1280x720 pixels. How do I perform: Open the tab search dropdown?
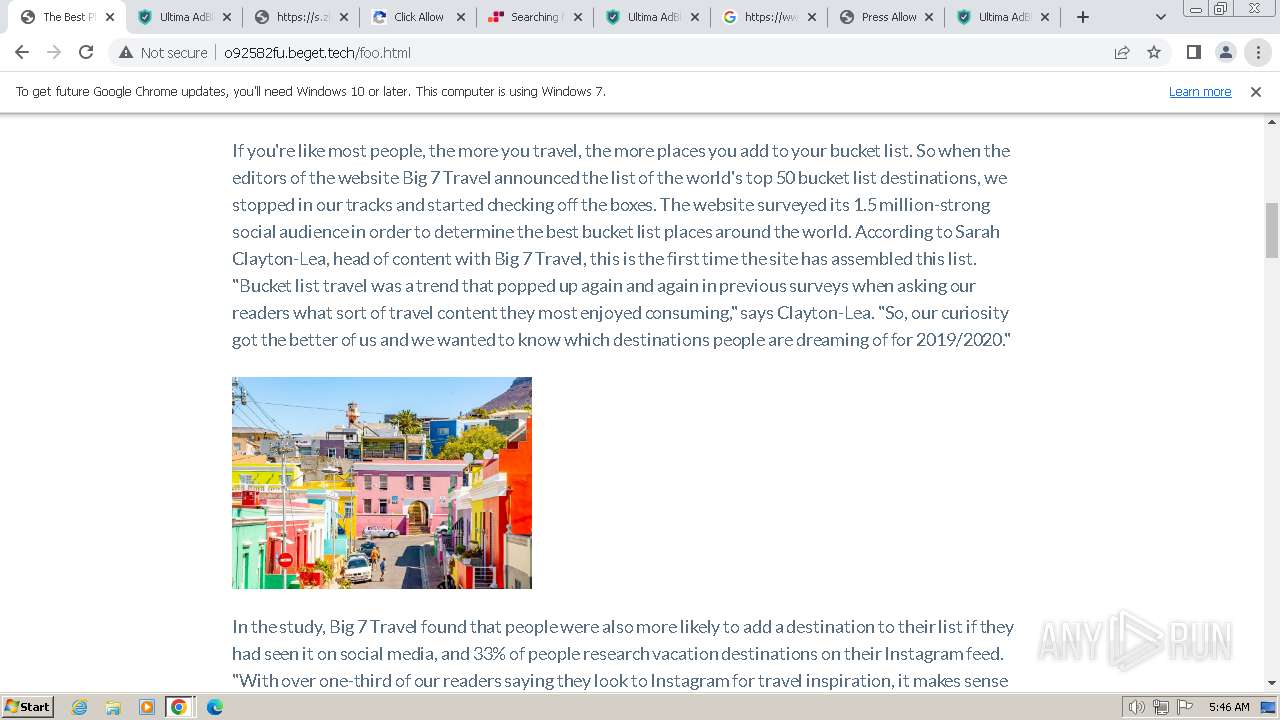pyautogui.click(x=1160, y=17)
